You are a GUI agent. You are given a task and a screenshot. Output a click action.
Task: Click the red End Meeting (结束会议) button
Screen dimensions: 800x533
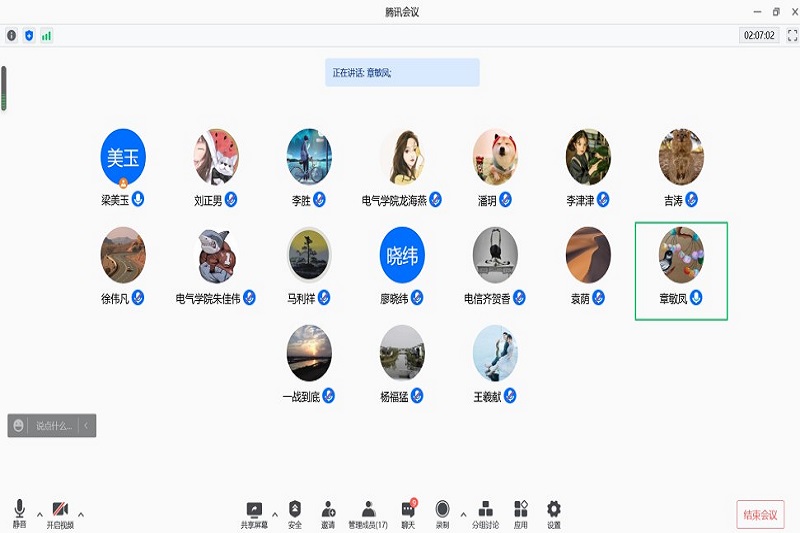[760, 515]
